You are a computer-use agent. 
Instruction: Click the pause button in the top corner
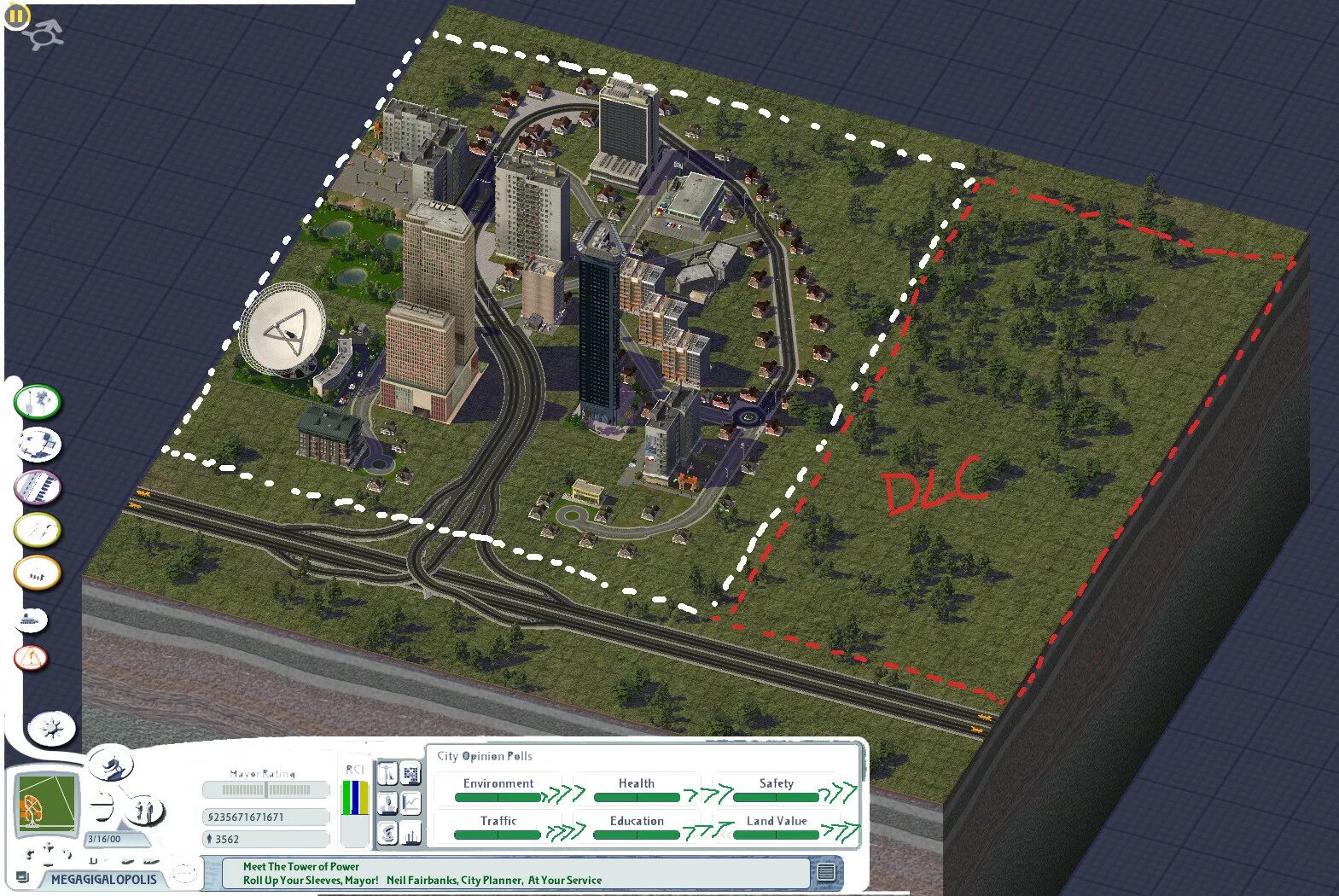tap(16, 15)
